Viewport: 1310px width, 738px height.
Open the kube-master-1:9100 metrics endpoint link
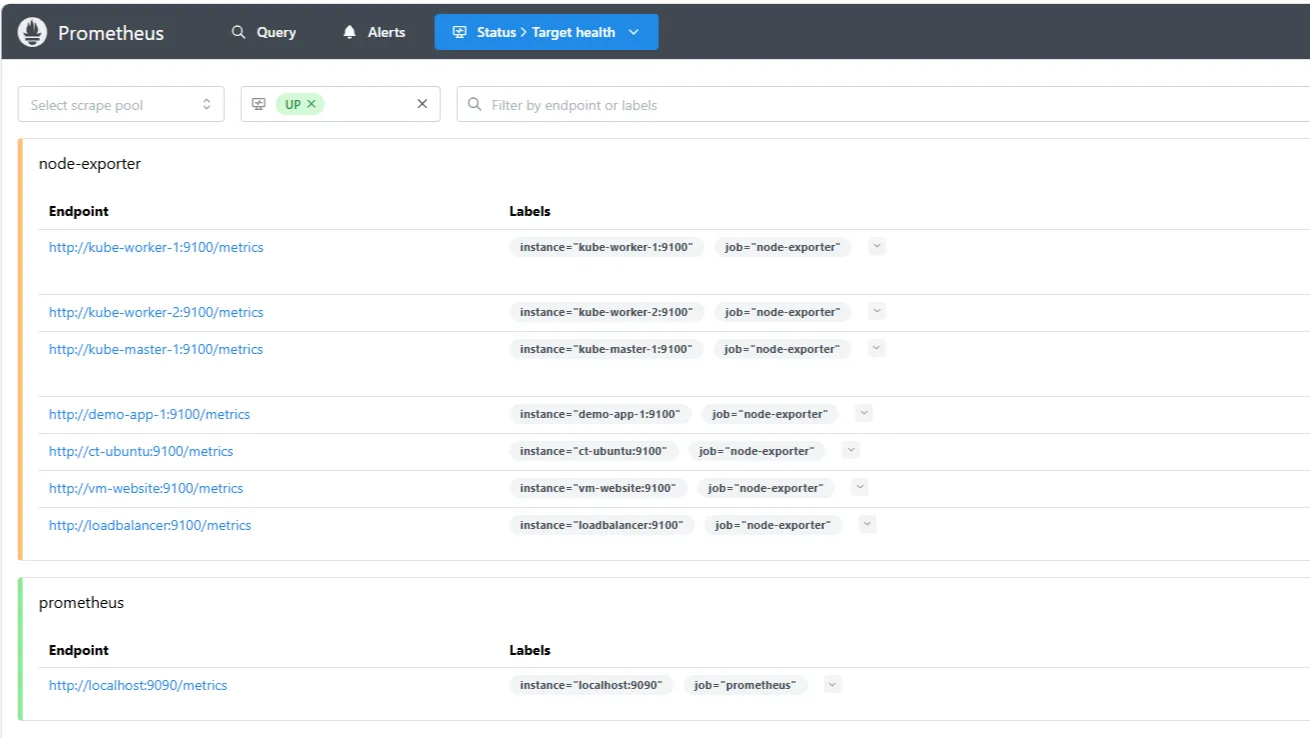pyautogui.click(x=156, y=349)
